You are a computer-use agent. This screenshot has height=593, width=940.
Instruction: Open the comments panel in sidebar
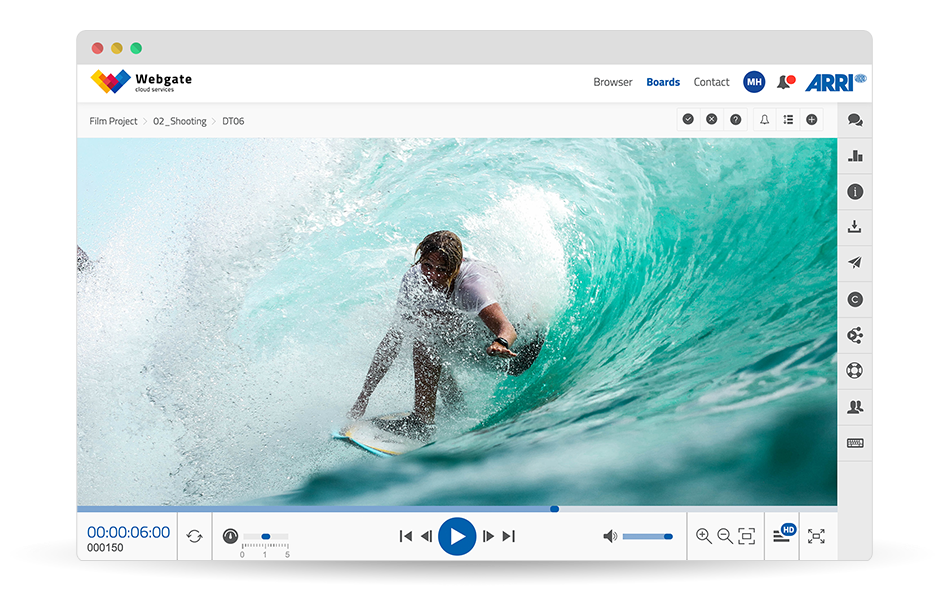(x=854, y=120)
